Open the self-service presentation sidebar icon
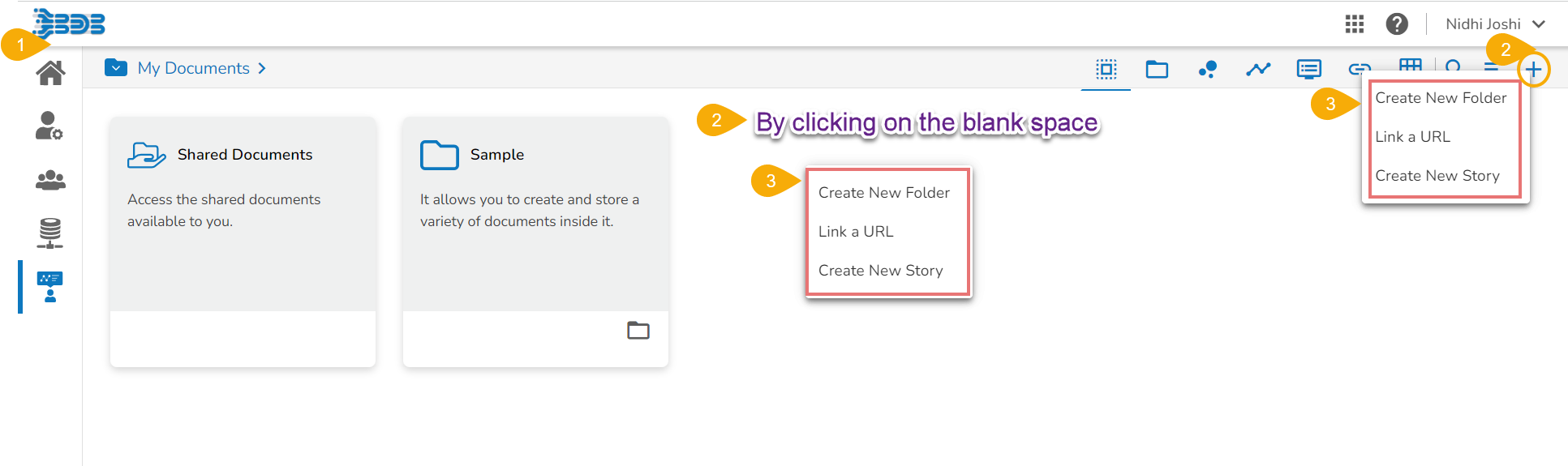 tap(50, 286)
